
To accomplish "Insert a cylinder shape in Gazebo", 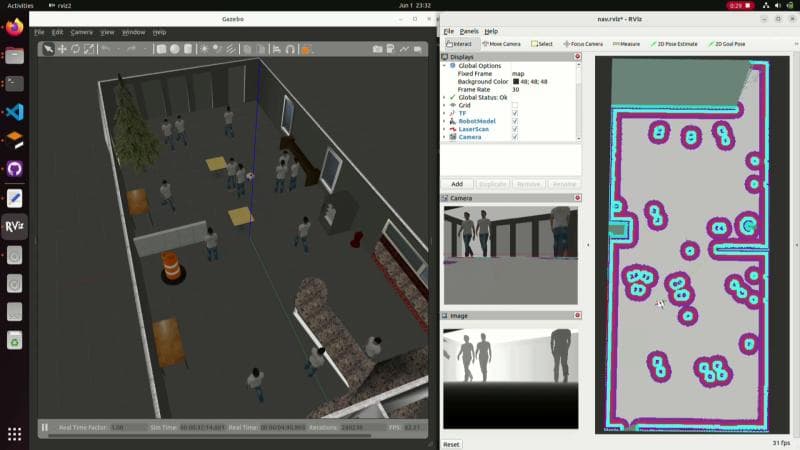I will [188, 49].
